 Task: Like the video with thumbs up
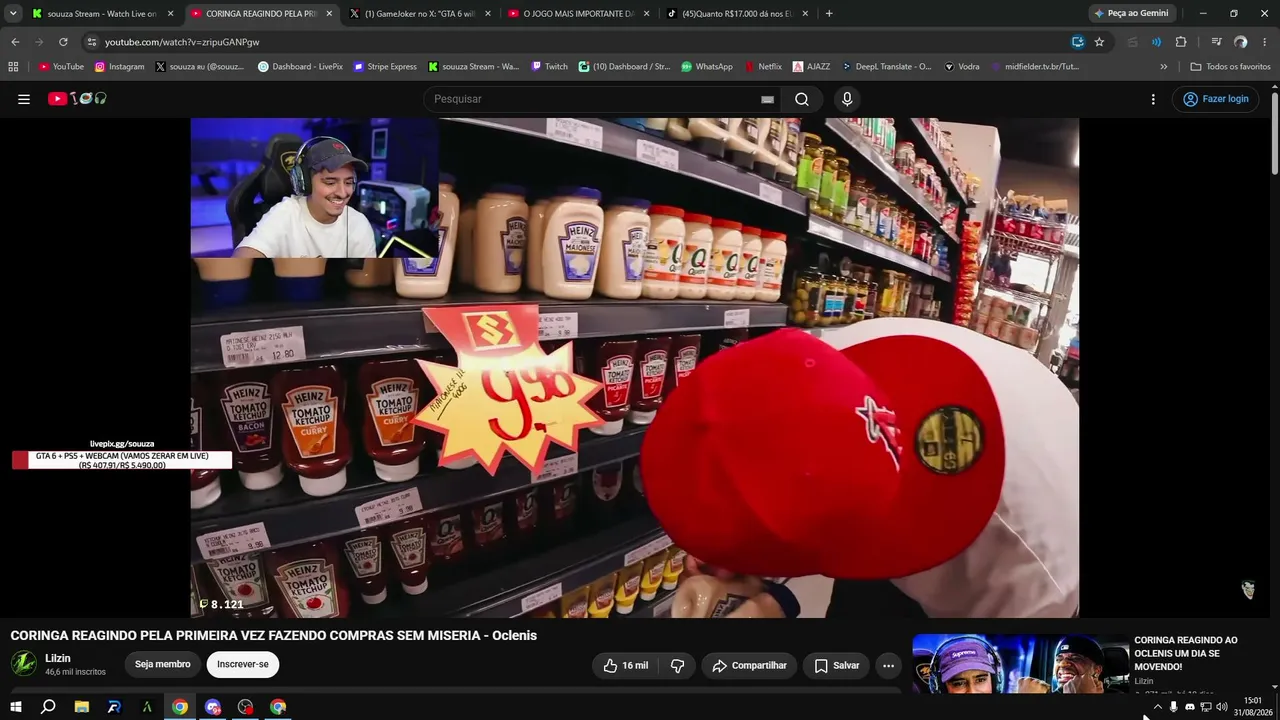click(x=626, y=665)
